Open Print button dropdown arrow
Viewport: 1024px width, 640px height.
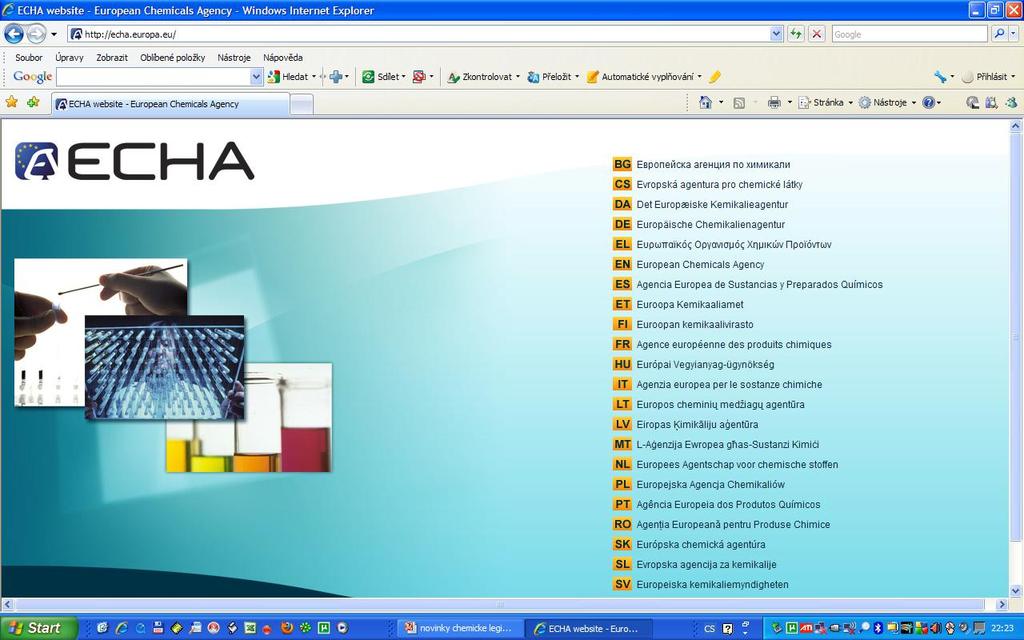point(789,103)
